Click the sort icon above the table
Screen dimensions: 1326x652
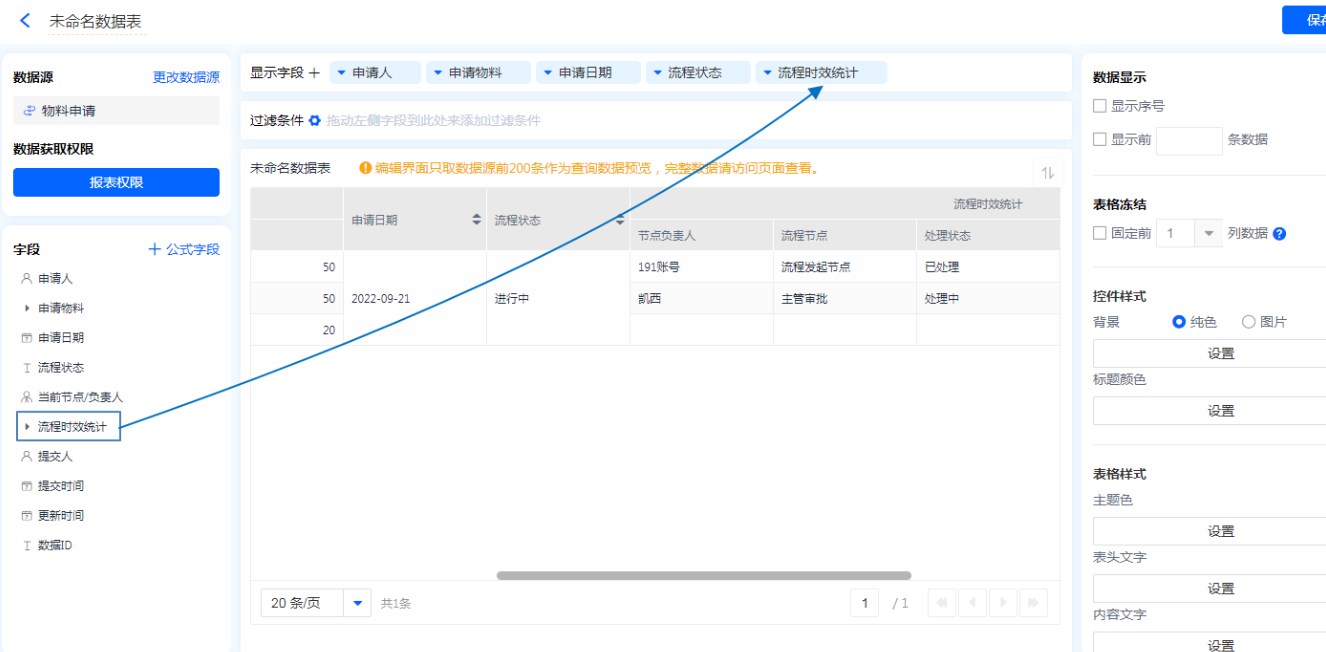point(1047,173)
